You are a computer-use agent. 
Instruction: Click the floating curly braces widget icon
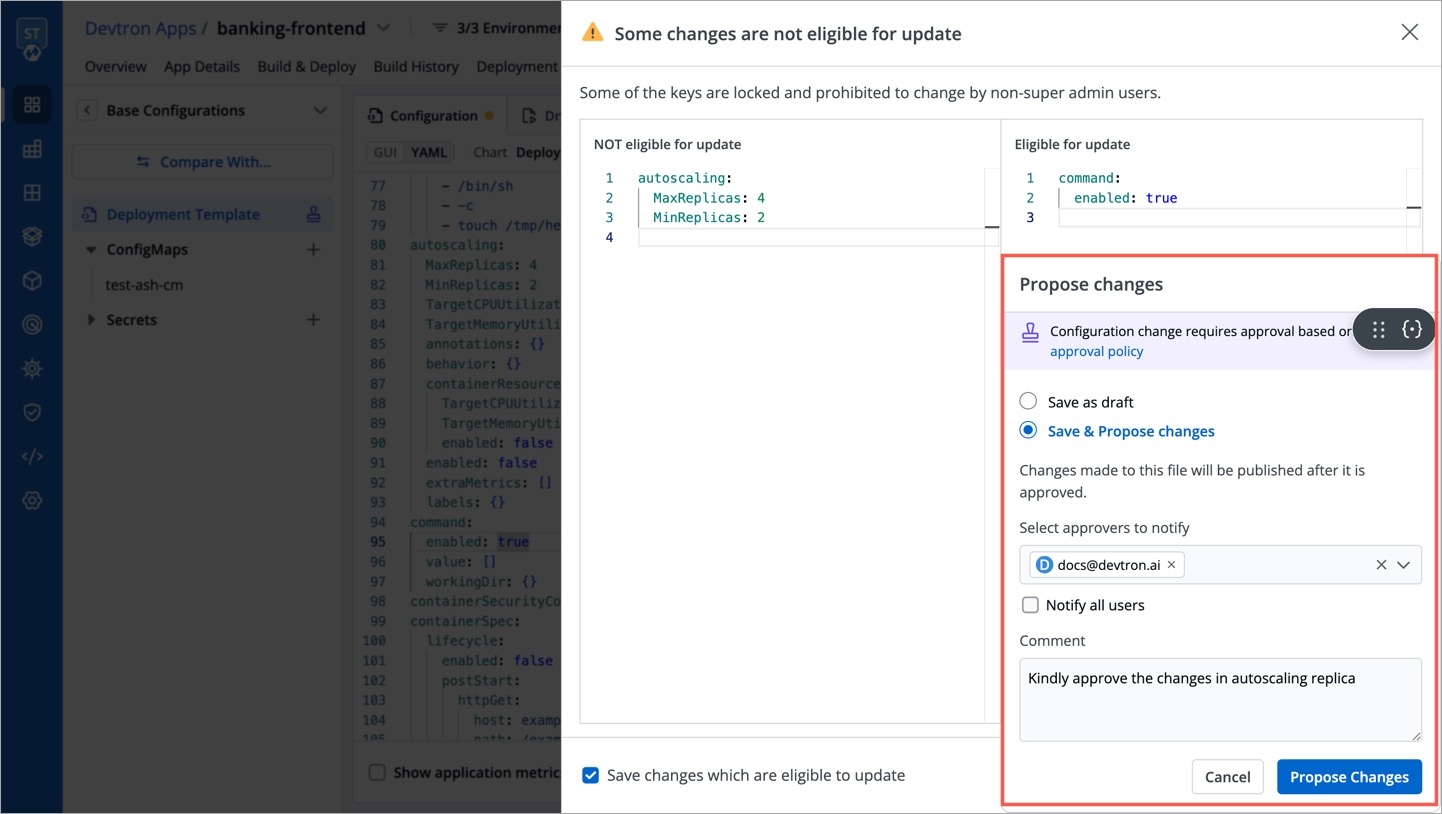pyautogui.click(x=1411, y=330)
